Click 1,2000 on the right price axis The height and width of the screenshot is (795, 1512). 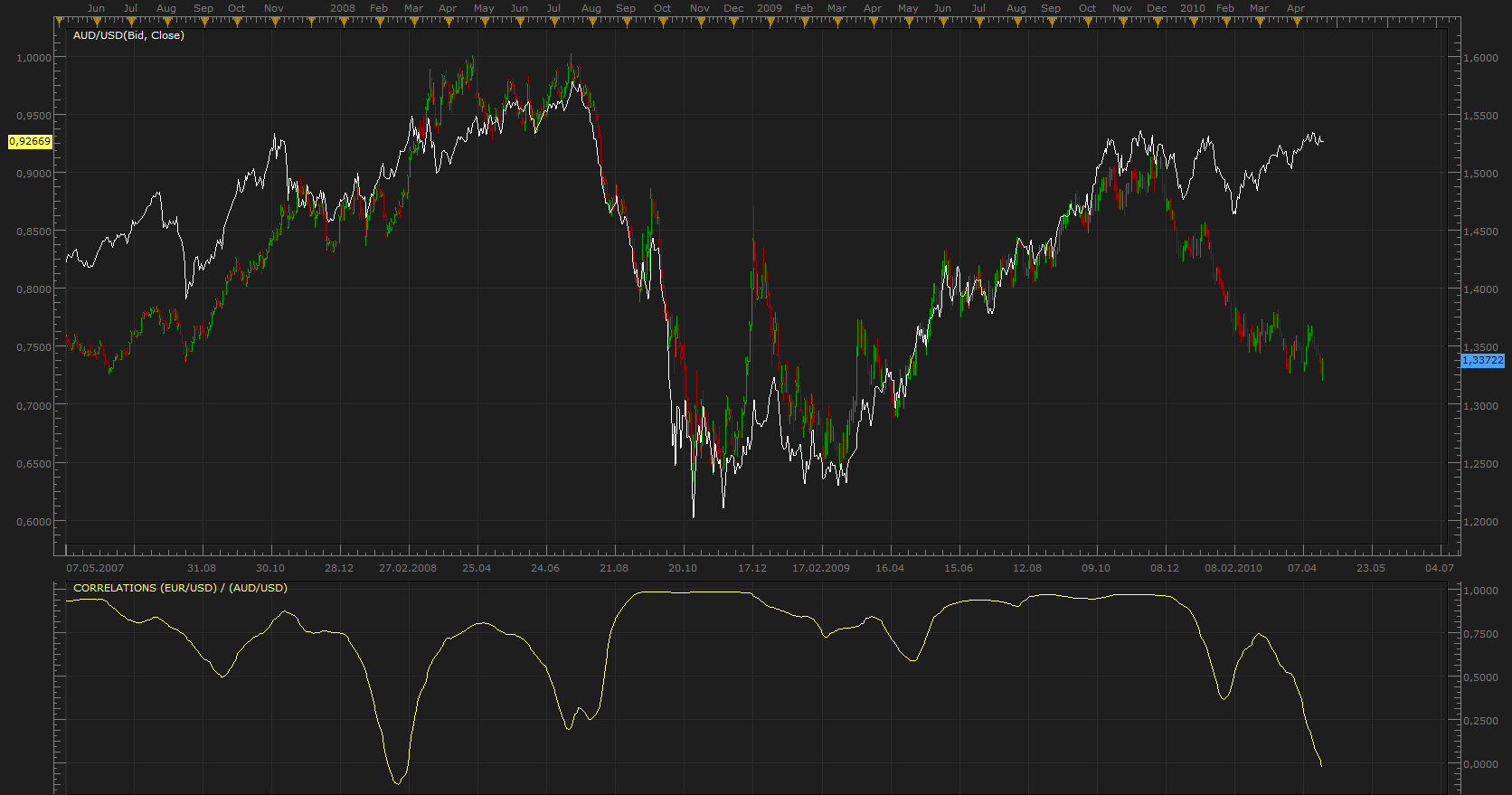pyautogui.click(x=1481, y=522)
